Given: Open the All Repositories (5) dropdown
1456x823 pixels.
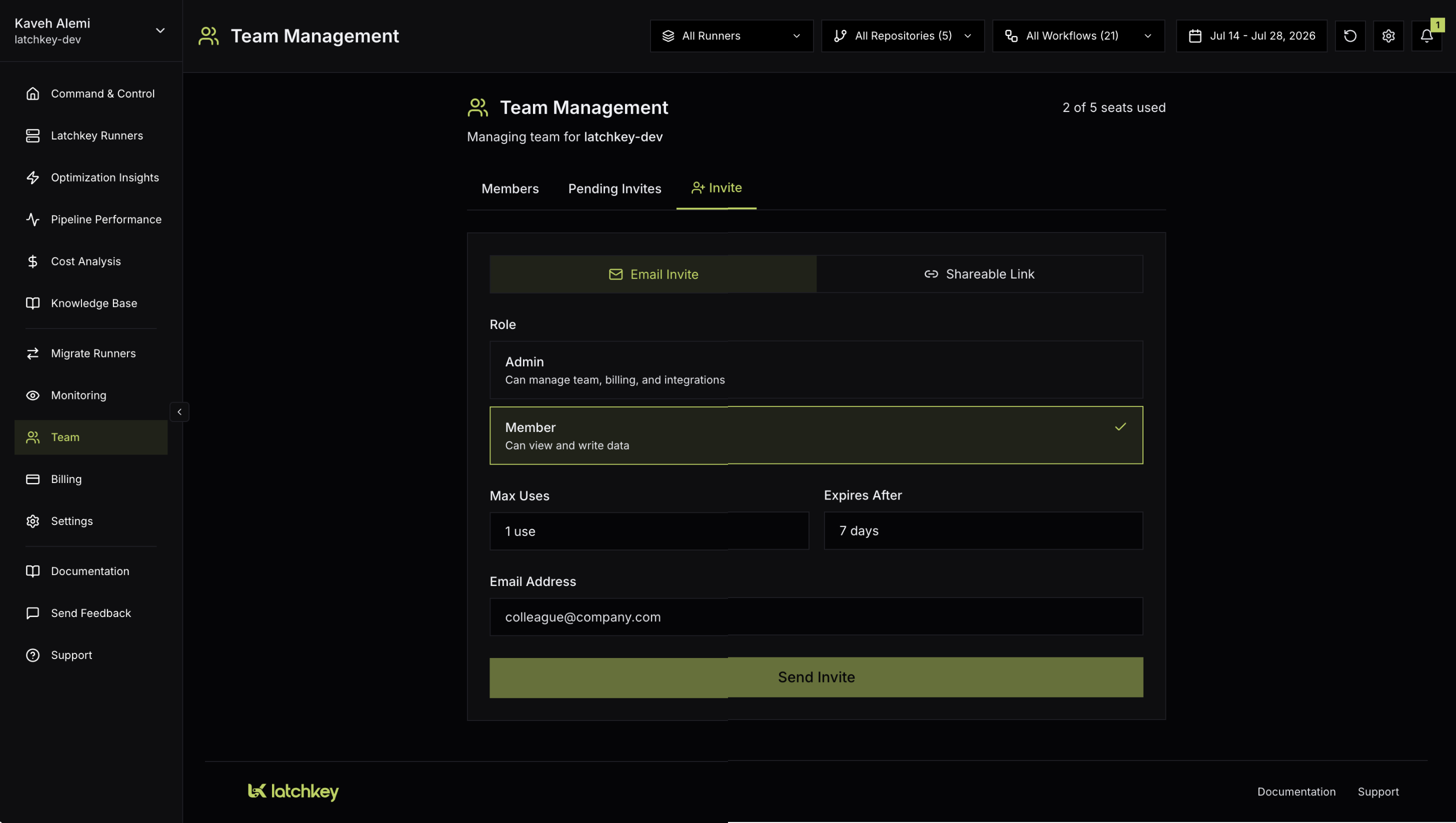Looking at the screenshot, I should (x=902, y=35).
